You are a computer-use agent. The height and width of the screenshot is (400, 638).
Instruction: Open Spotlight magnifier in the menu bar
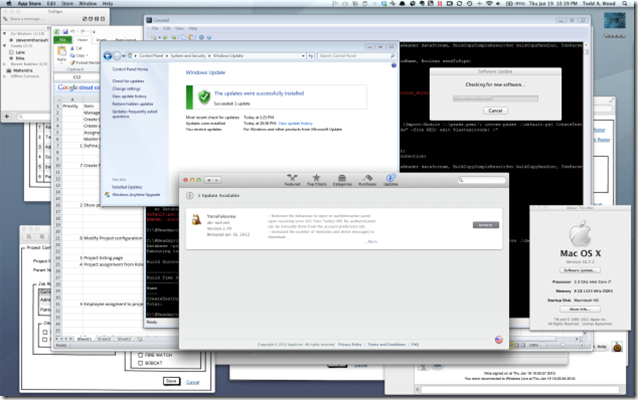pos(625,3)
